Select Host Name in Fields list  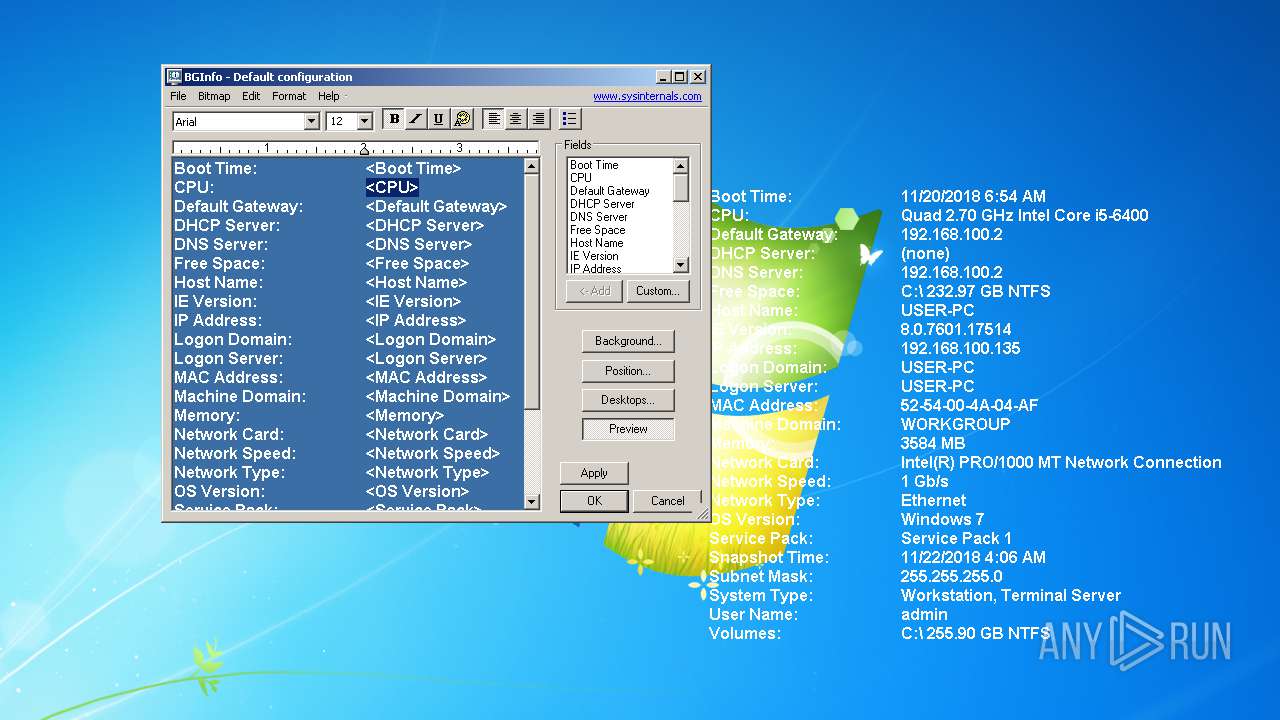(597, 243)
